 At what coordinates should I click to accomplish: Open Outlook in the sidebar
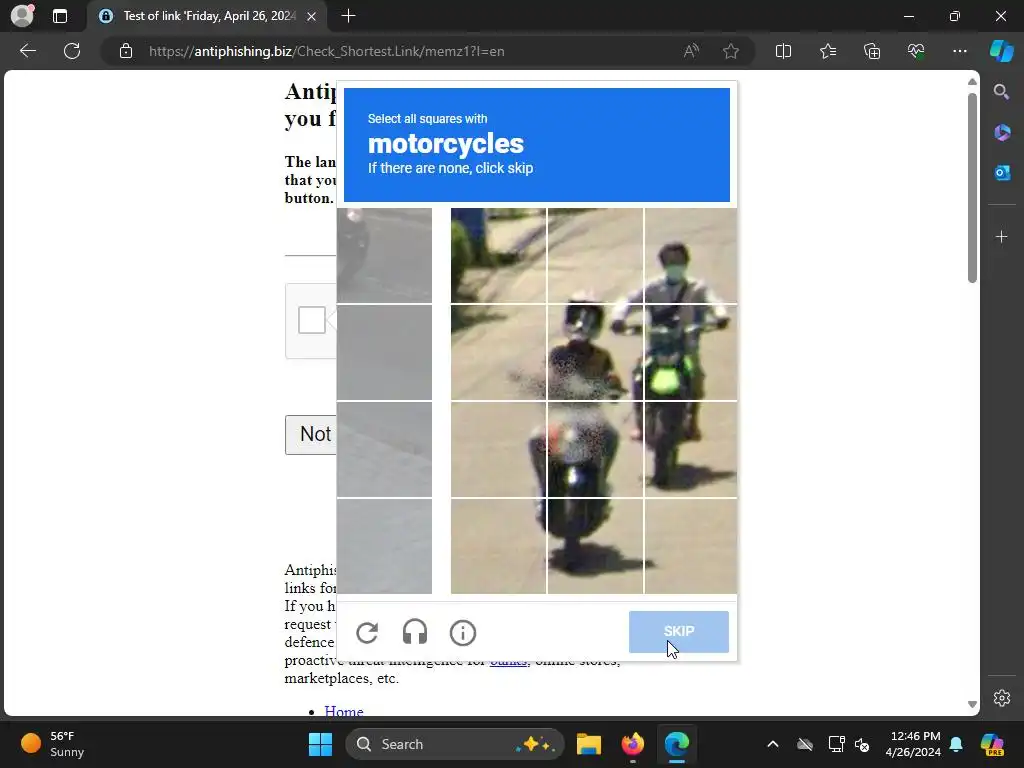click(x=1002, y=172)
